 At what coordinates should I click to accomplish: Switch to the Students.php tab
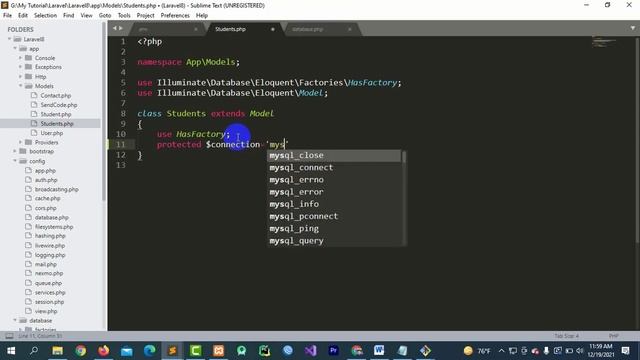231,29
